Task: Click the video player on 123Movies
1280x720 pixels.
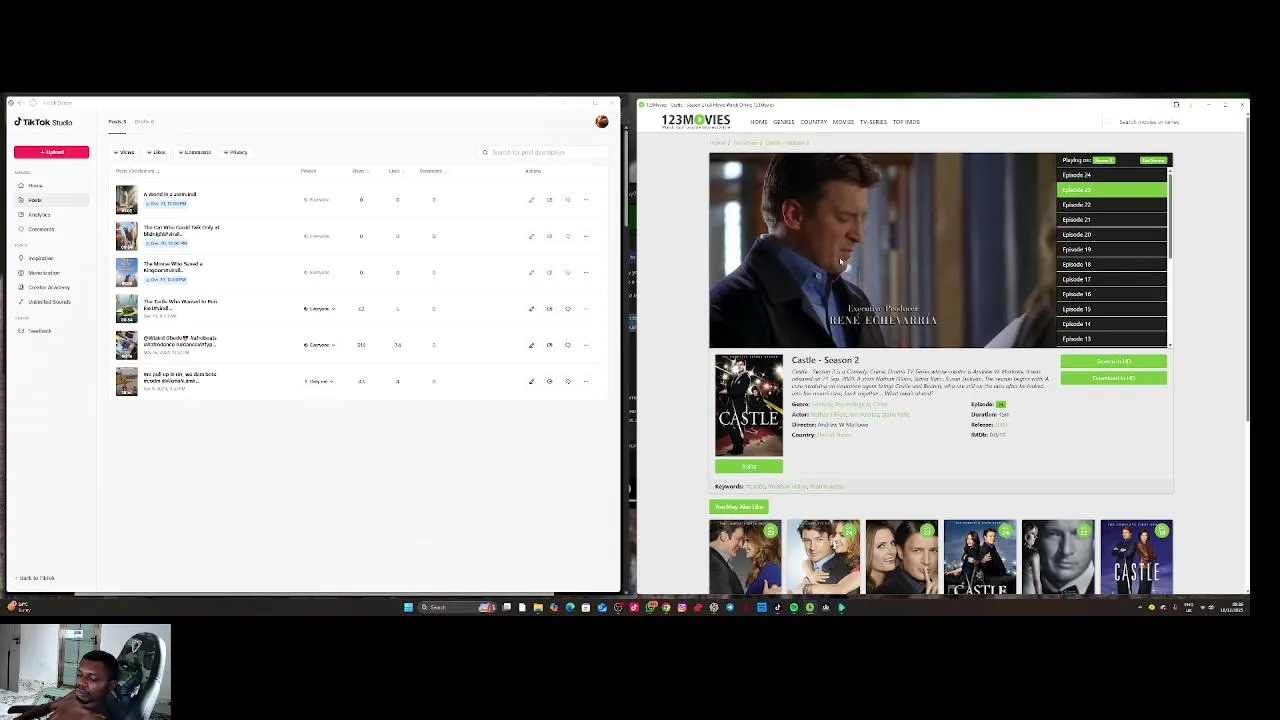Action: click(883, 250)
